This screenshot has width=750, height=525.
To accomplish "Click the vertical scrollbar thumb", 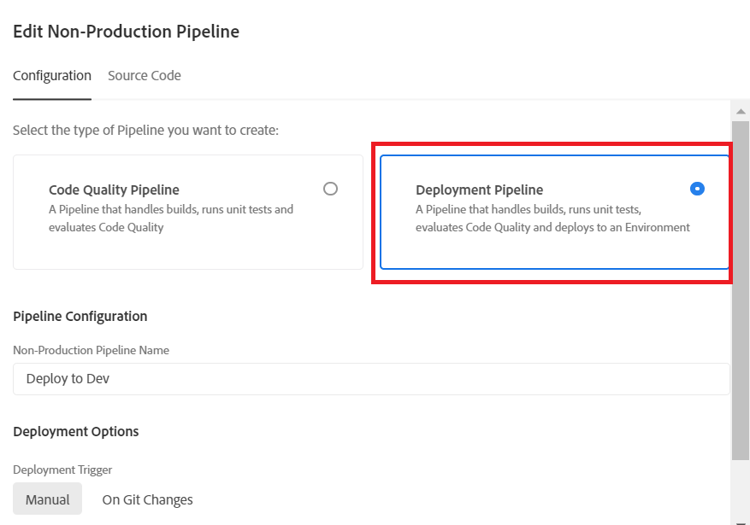I will click(x=740, y=300).
